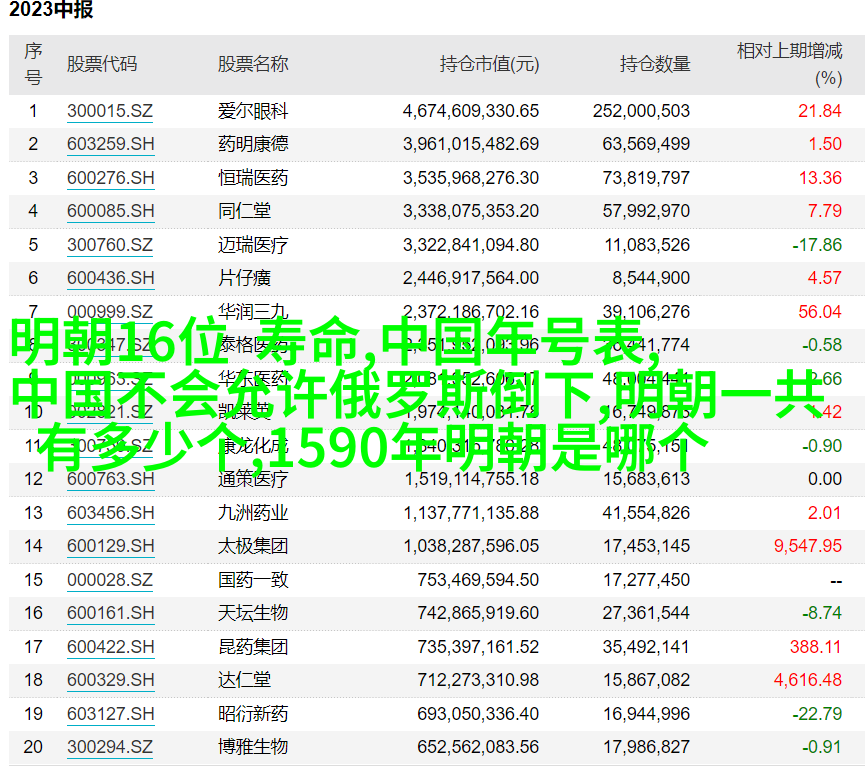This screenshot has height=776, width=865.
Task: Click the 300294.SZ stock link
Action: click(x=110, y=747)
